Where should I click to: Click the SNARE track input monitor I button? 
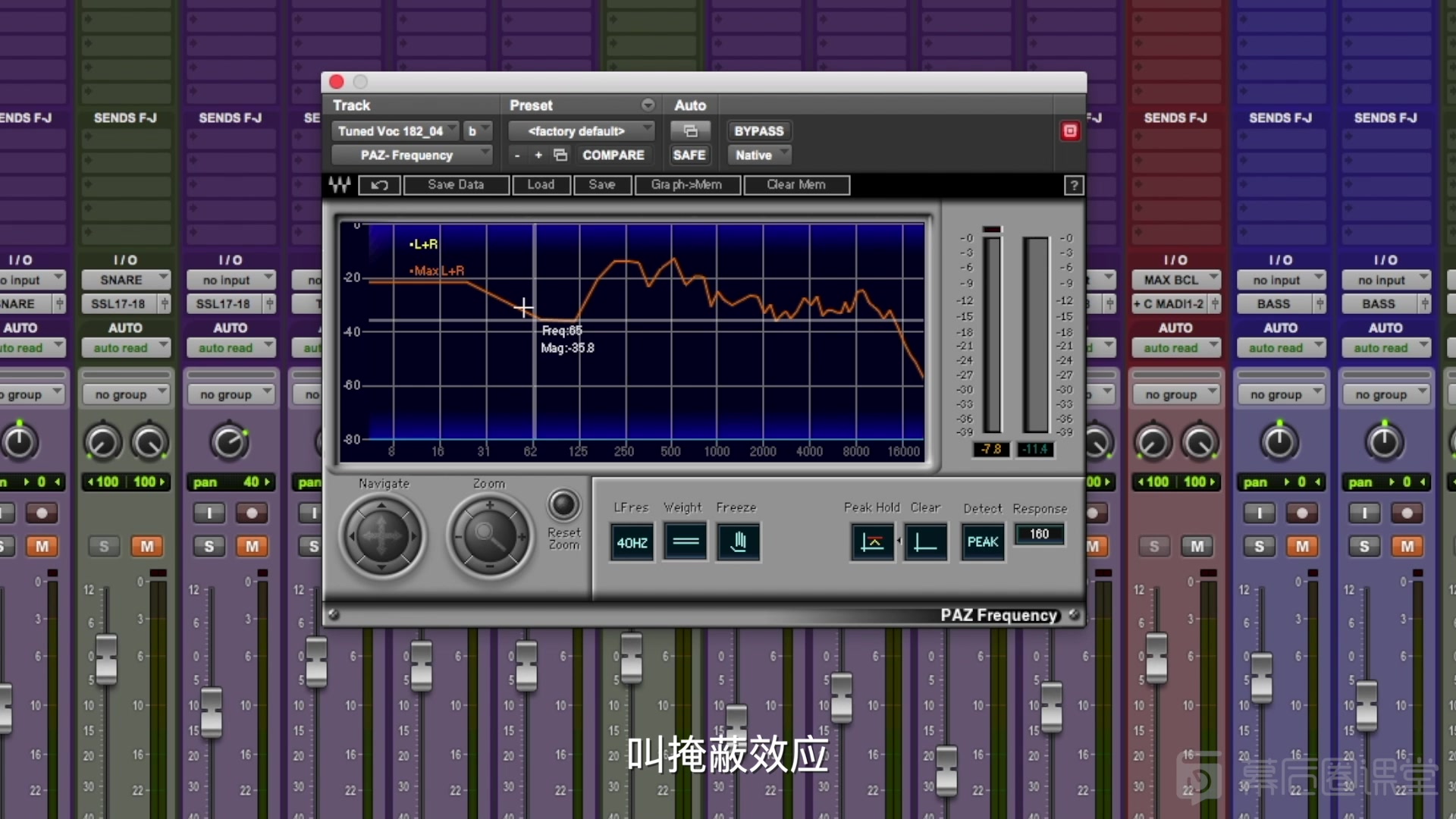[x=6, y=513]
